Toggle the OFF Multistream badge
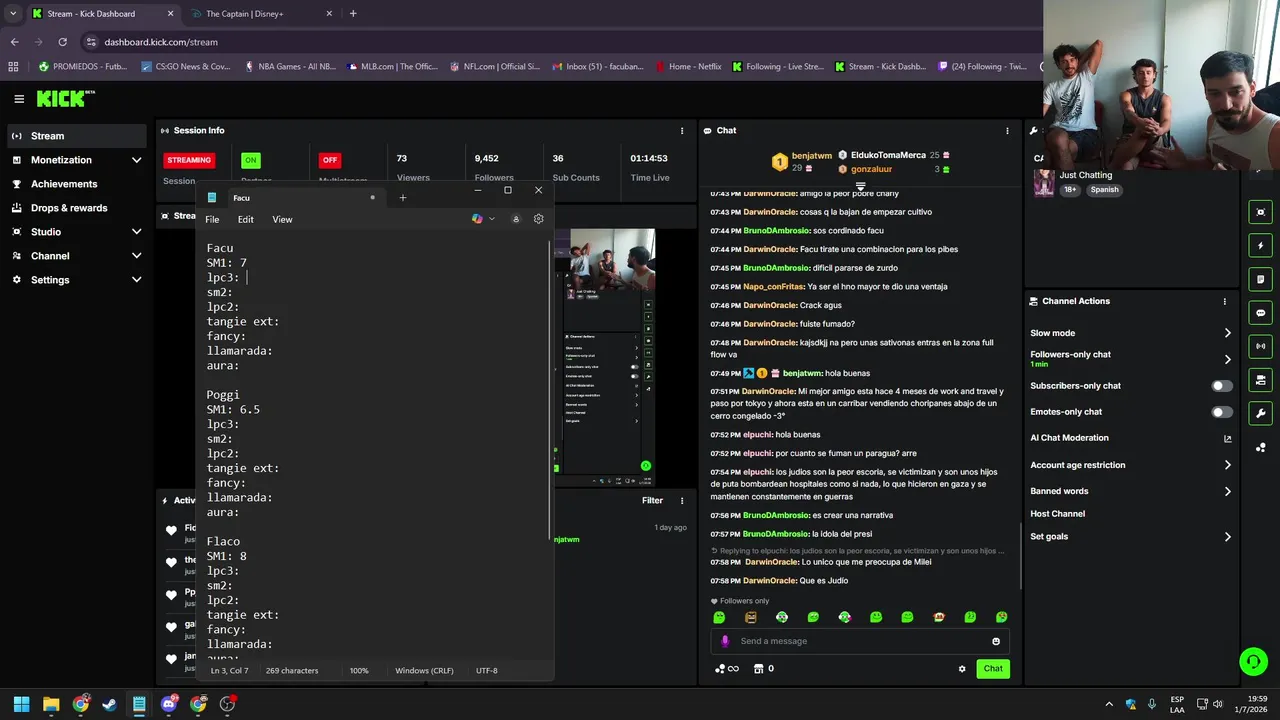This screenshot has height=720, width=1280. (x=329, y=160)
